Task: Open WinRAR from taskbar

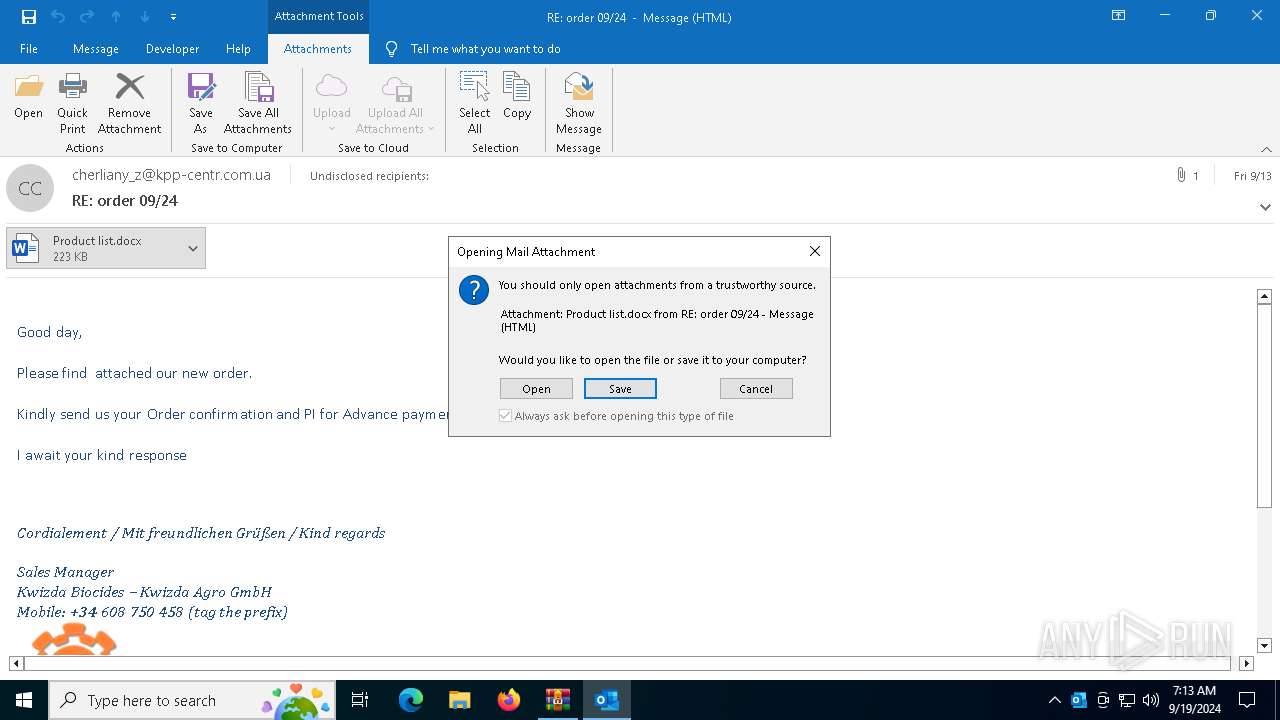Action: (558, 700)
